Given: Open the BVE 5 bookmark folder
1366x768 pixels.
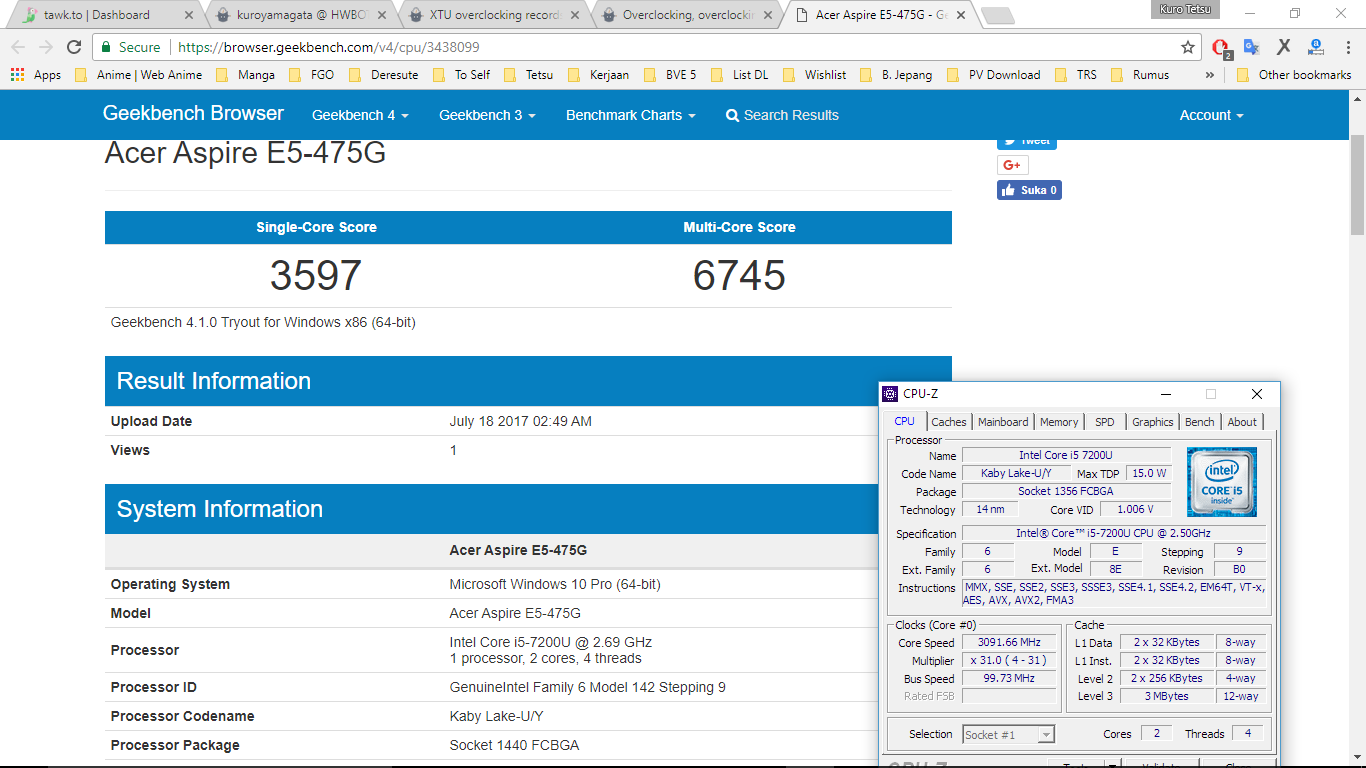Looking at the screenshot, I should coord(670,75).
